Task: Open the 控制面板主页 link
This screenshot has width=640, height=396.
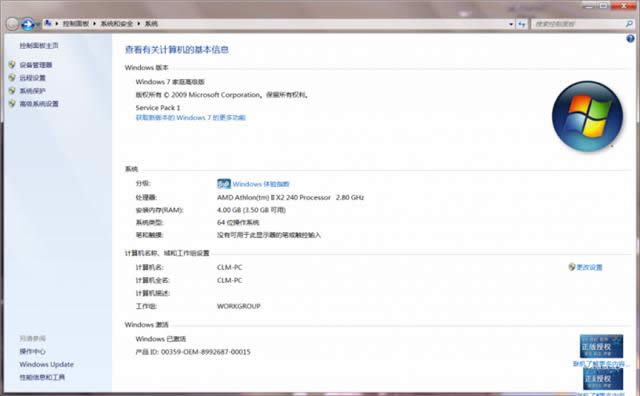Action: click(39, 45)
